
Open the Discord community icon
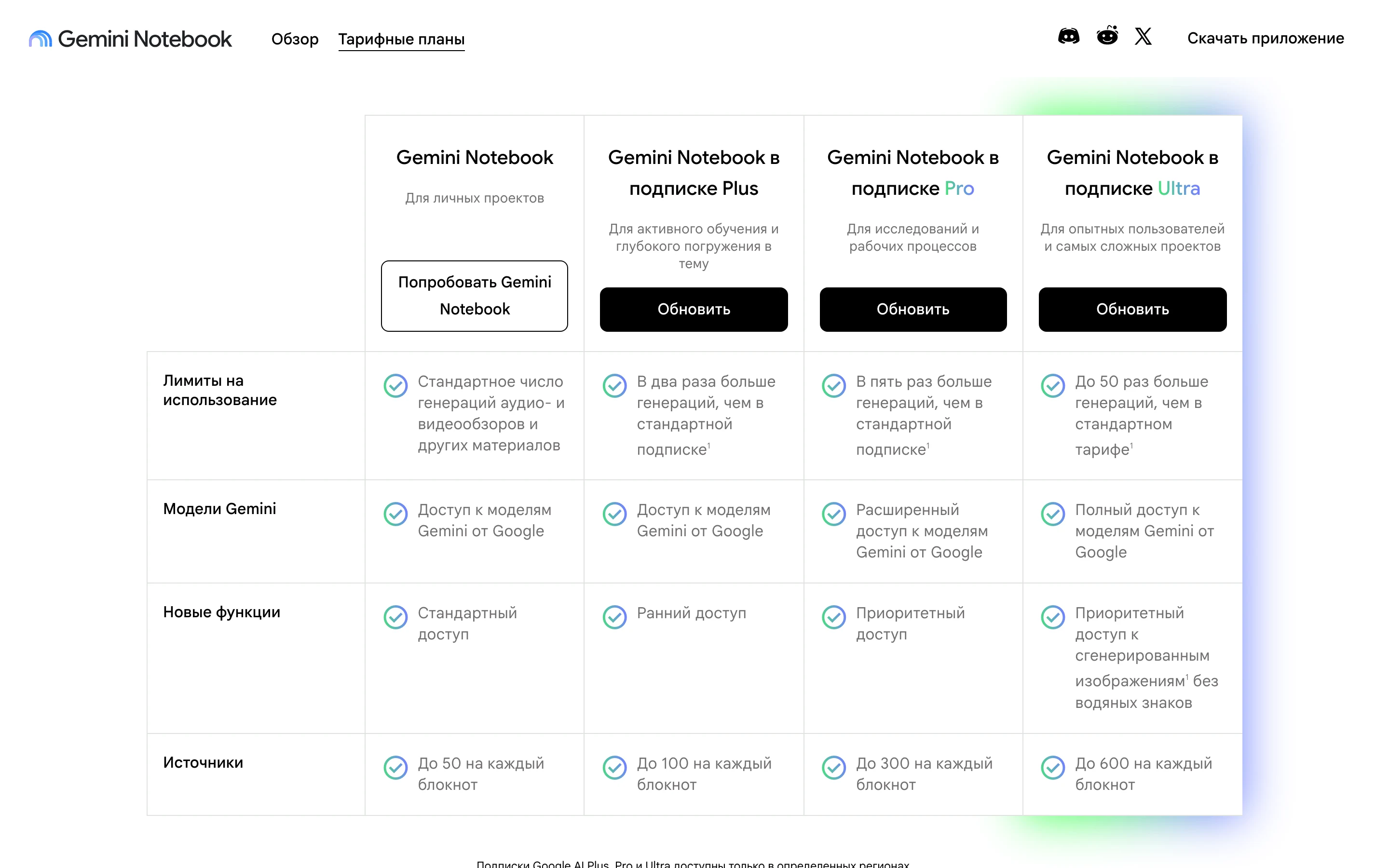pyautogui.click(x=1068, y=37)
